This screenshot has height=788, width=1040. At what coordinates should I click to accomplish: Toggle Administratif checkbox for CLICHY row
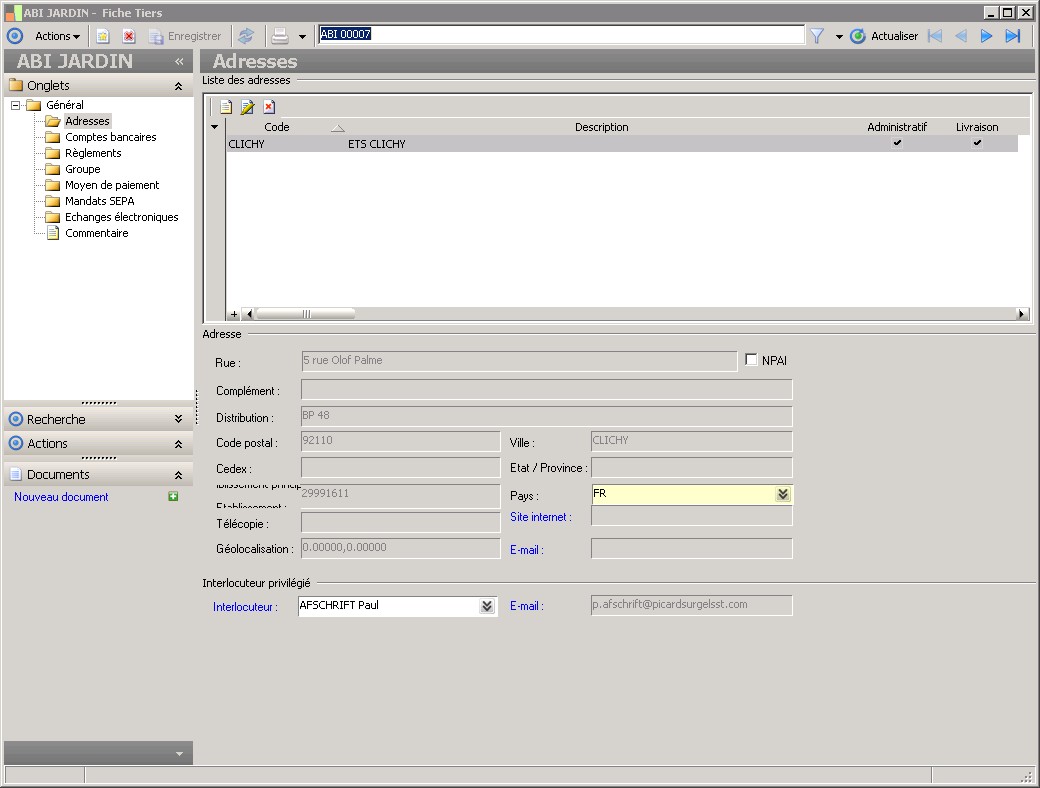[x=897, y=144]
